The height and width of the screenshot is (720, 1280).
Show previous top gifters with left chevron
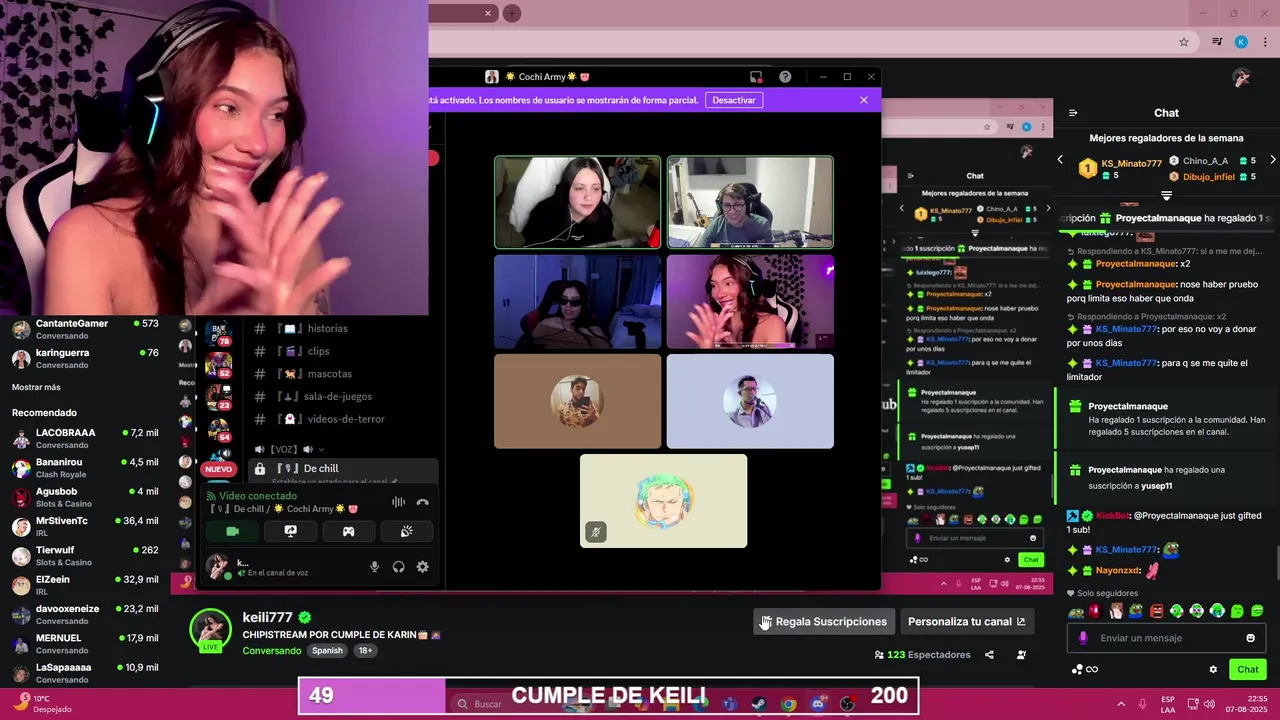(x=1061, y=160)
